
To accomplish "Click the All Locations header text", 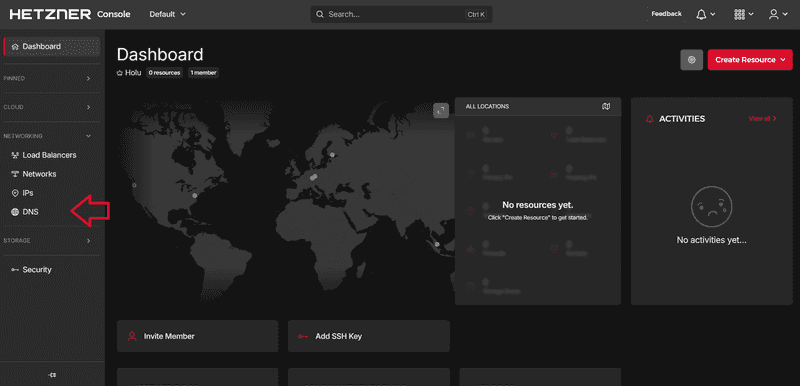I will click(x=487, y=107).
